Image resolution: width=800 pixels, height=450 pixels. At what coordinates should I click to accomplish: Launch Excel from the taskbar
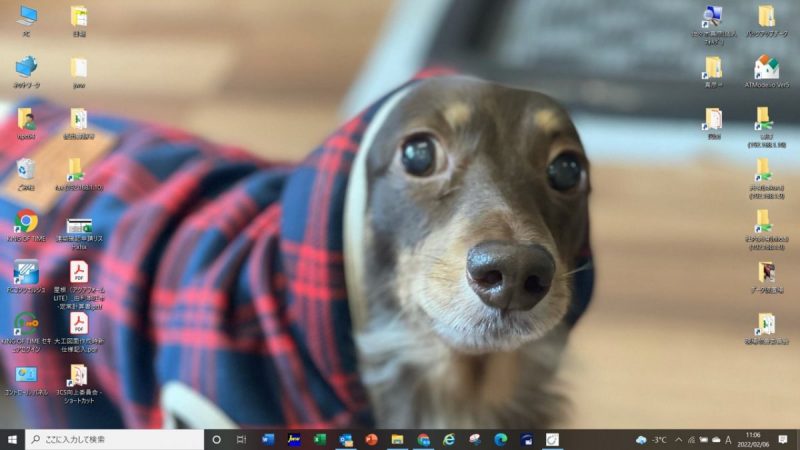click(320, 439)
